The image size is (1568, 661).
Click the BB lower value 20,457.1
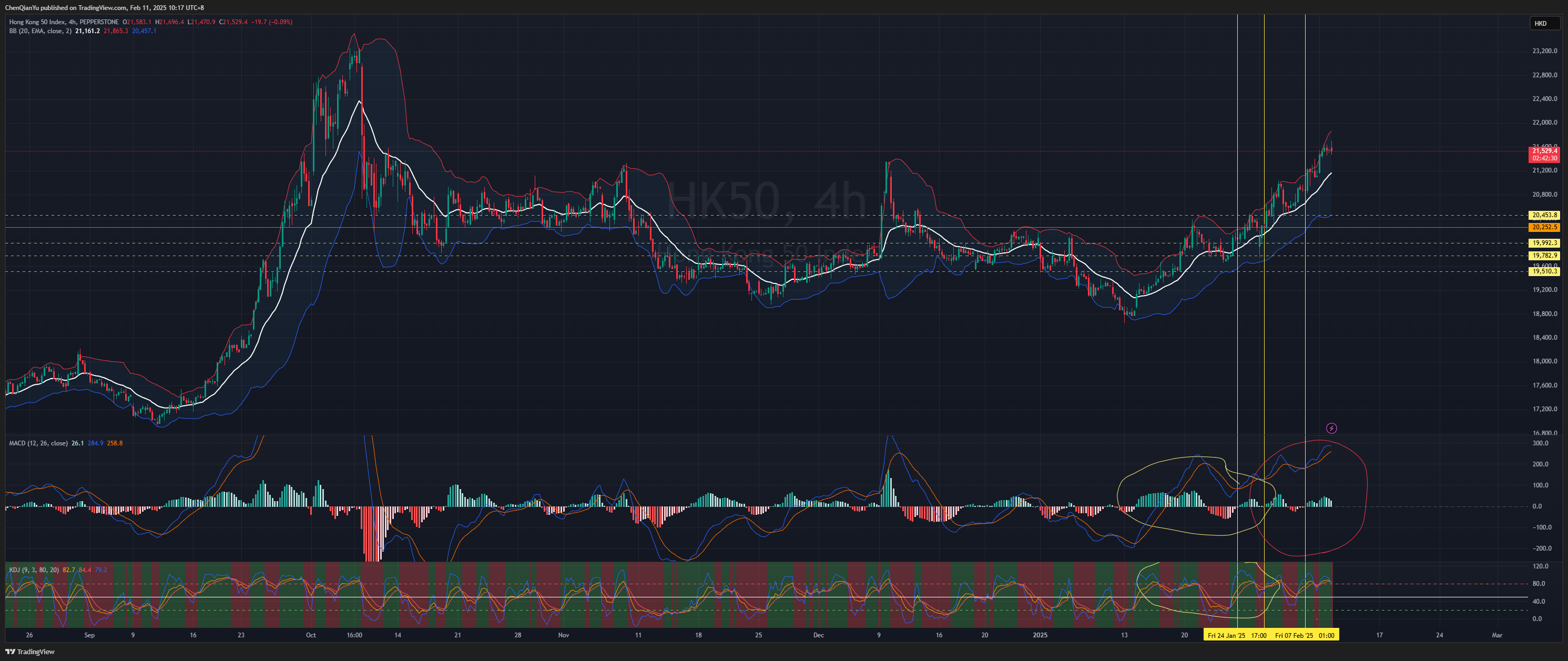144,31
